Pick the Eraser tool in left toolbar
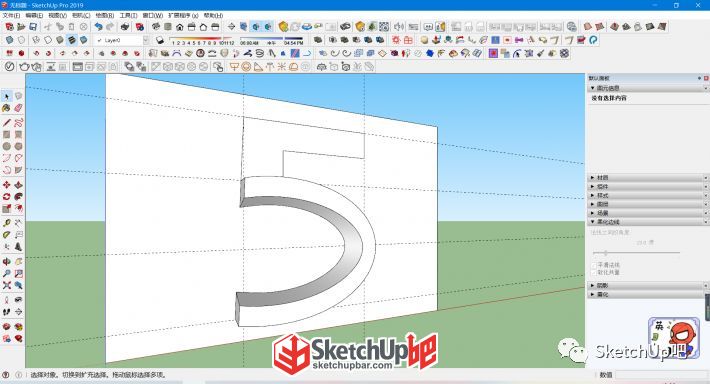Screen dimensions: 710x384 point(18,108)
